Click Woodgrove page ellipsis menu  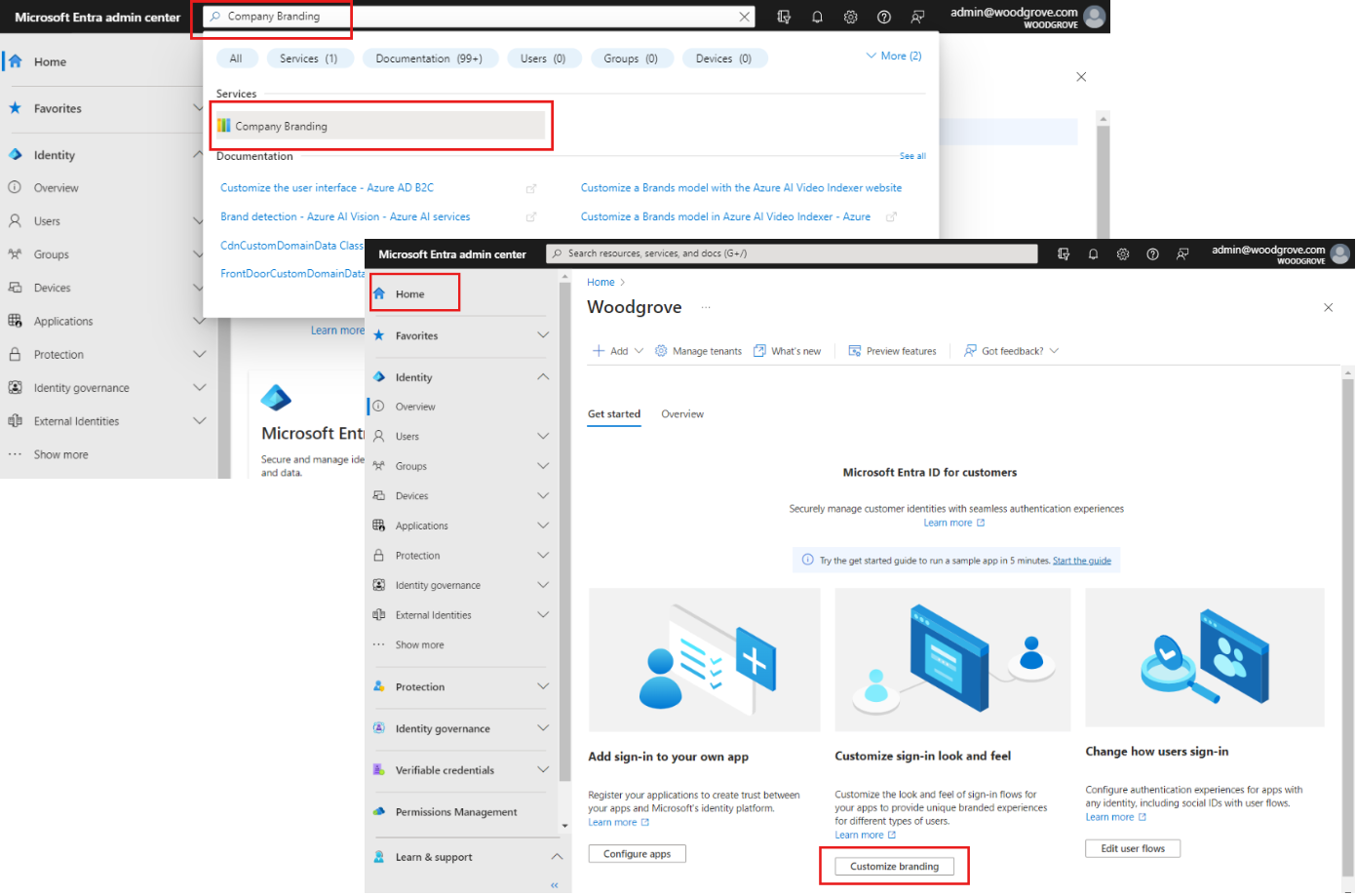(706, 307)
